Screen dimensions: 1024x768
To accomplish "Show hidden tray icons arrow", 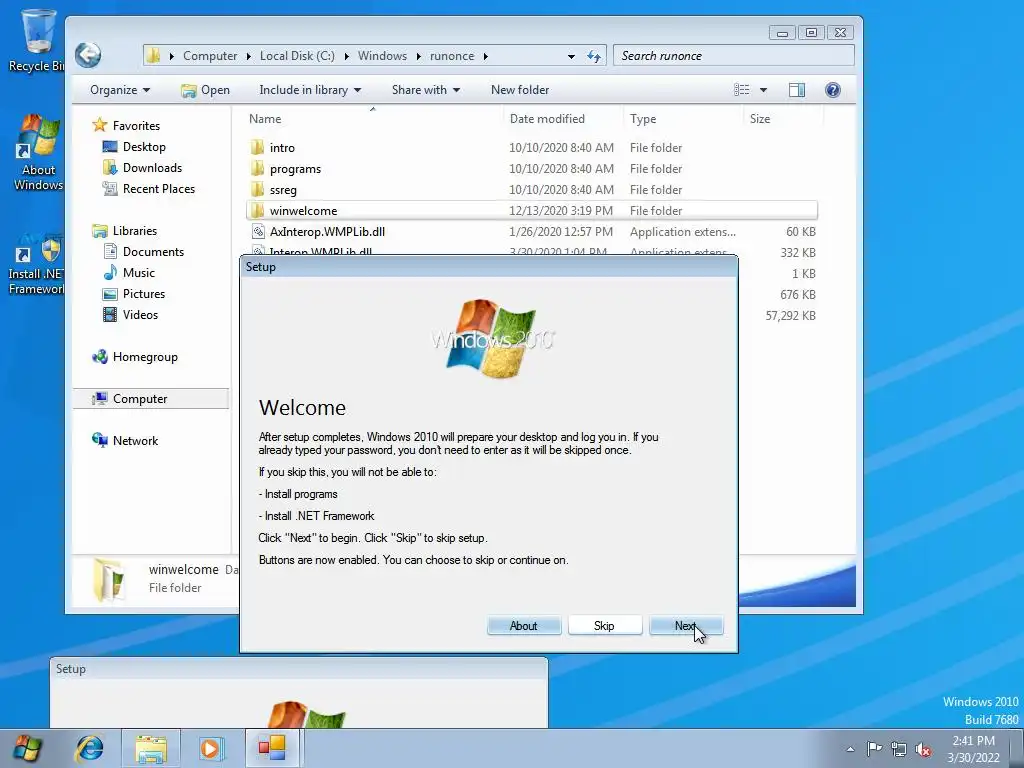I will pyautogui.click(x=850, y=749).
